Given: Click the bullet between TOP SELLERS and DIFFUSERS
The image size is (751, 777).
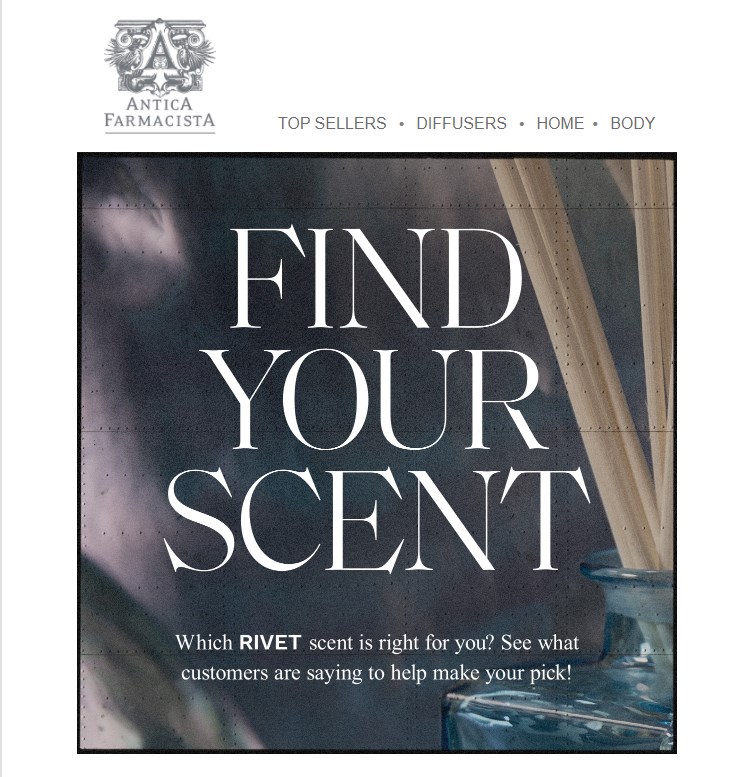Looking at the screenshot, I should (402, 124).
